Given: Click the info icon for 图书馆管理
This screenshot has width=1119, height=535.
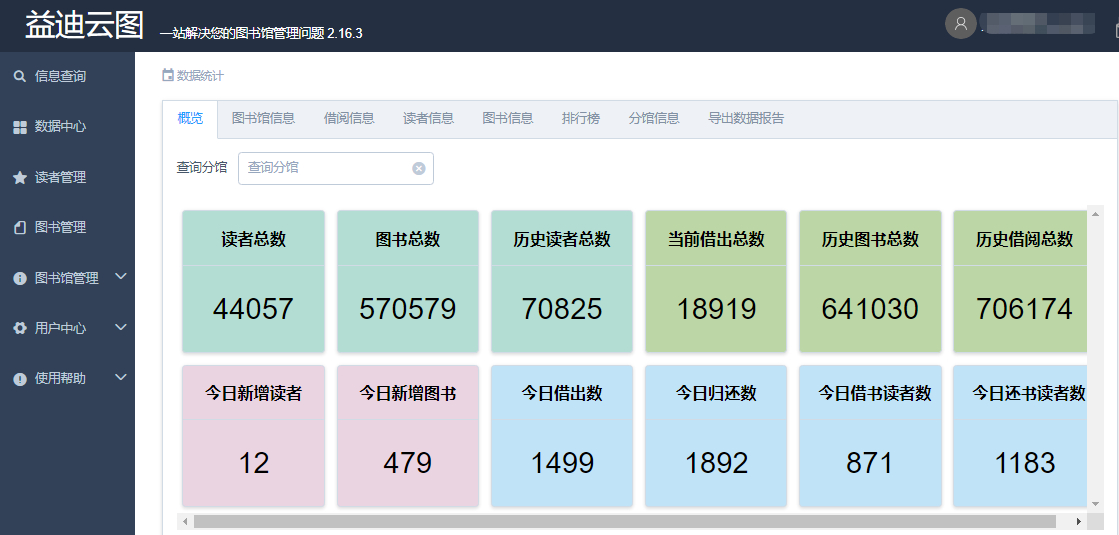Looking at the screenshot, I should click(19, 278).
